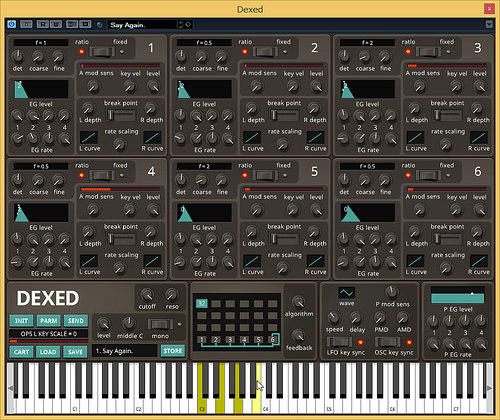Click the W (write automation) button next to R
Viewport: 500px width, 420px height.
coord(56,25)
